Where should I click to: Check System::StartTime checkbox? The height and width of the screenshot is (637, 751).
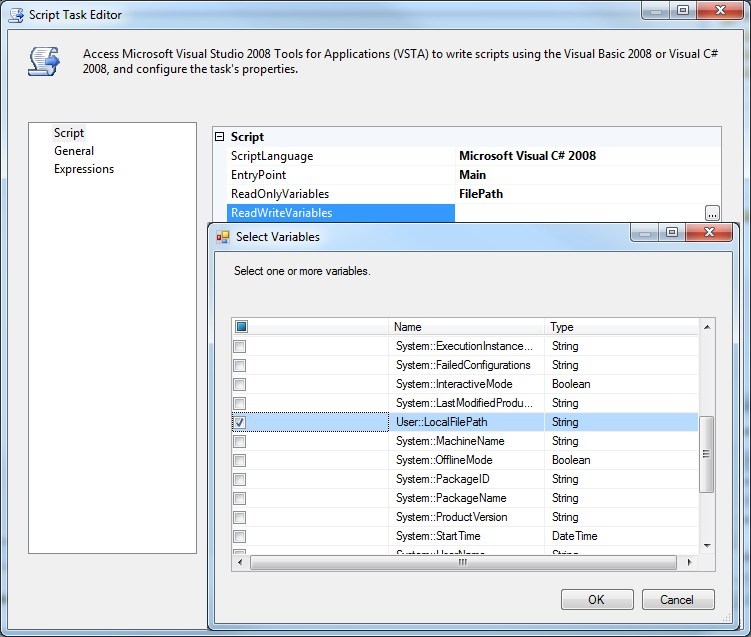pyautogui.click(x=239, y=536)
